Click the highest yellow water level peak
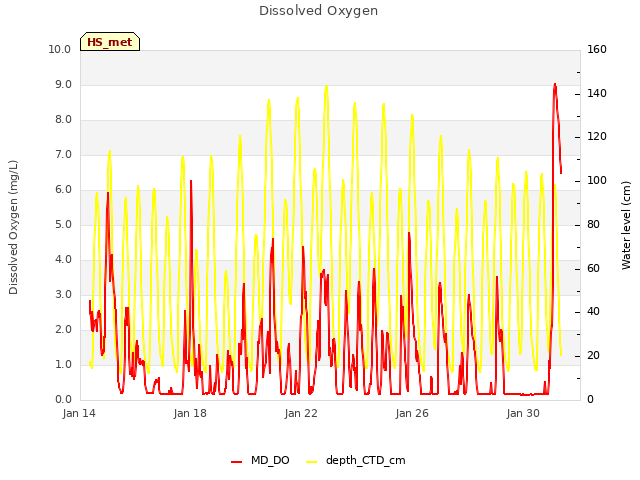Screen dimensions: 640x480 (x=326, y=87)
